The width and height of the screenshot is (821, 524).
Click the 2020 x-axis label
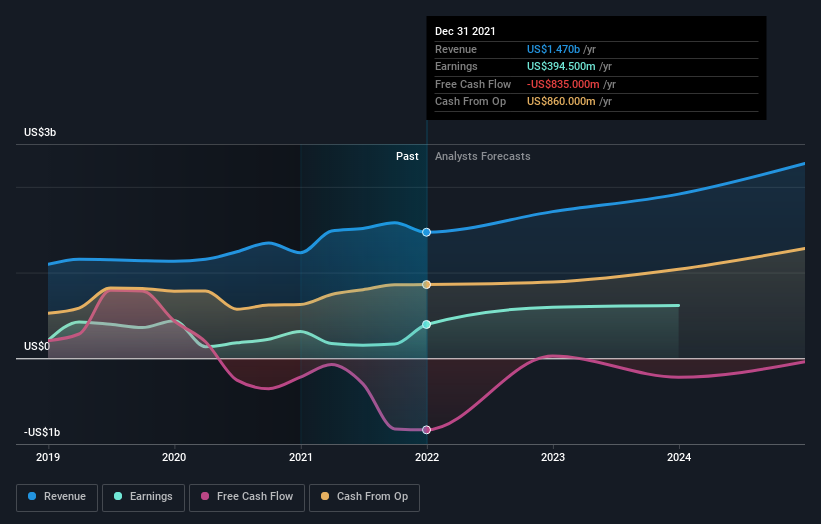click(174, 458)
